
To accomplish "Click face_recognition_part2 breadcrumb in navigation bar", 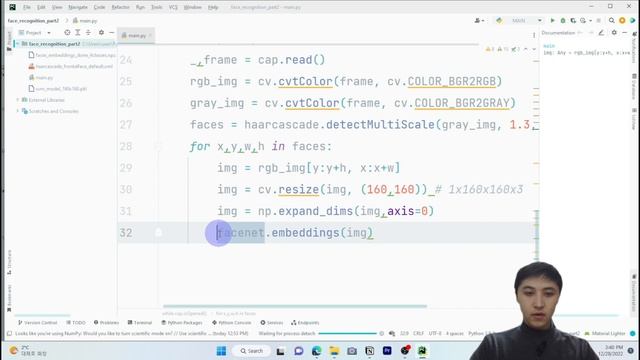I will point(33,20).
